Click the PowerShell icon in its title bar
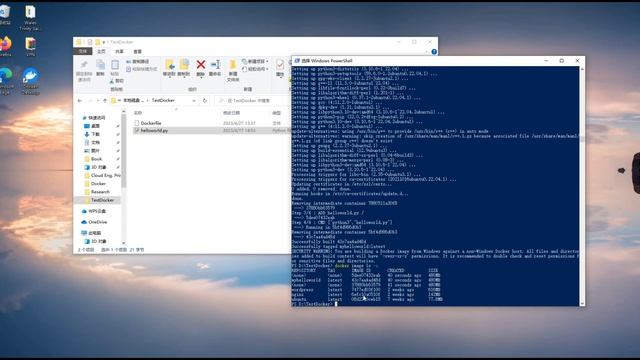640x360 pixels. (297, 61)
